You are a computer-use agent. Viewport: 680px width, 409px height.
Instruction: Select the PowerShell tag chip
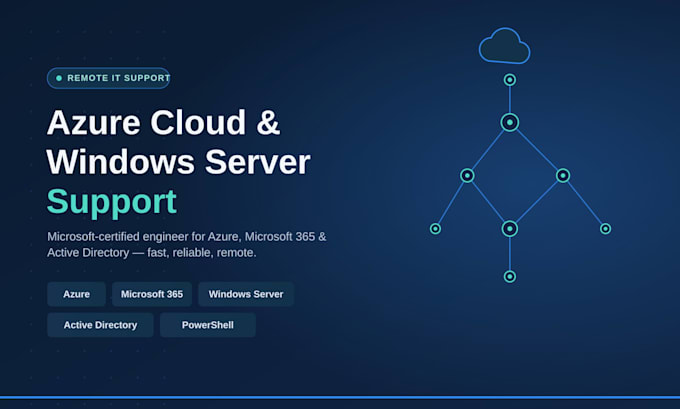tap(208, 325)
